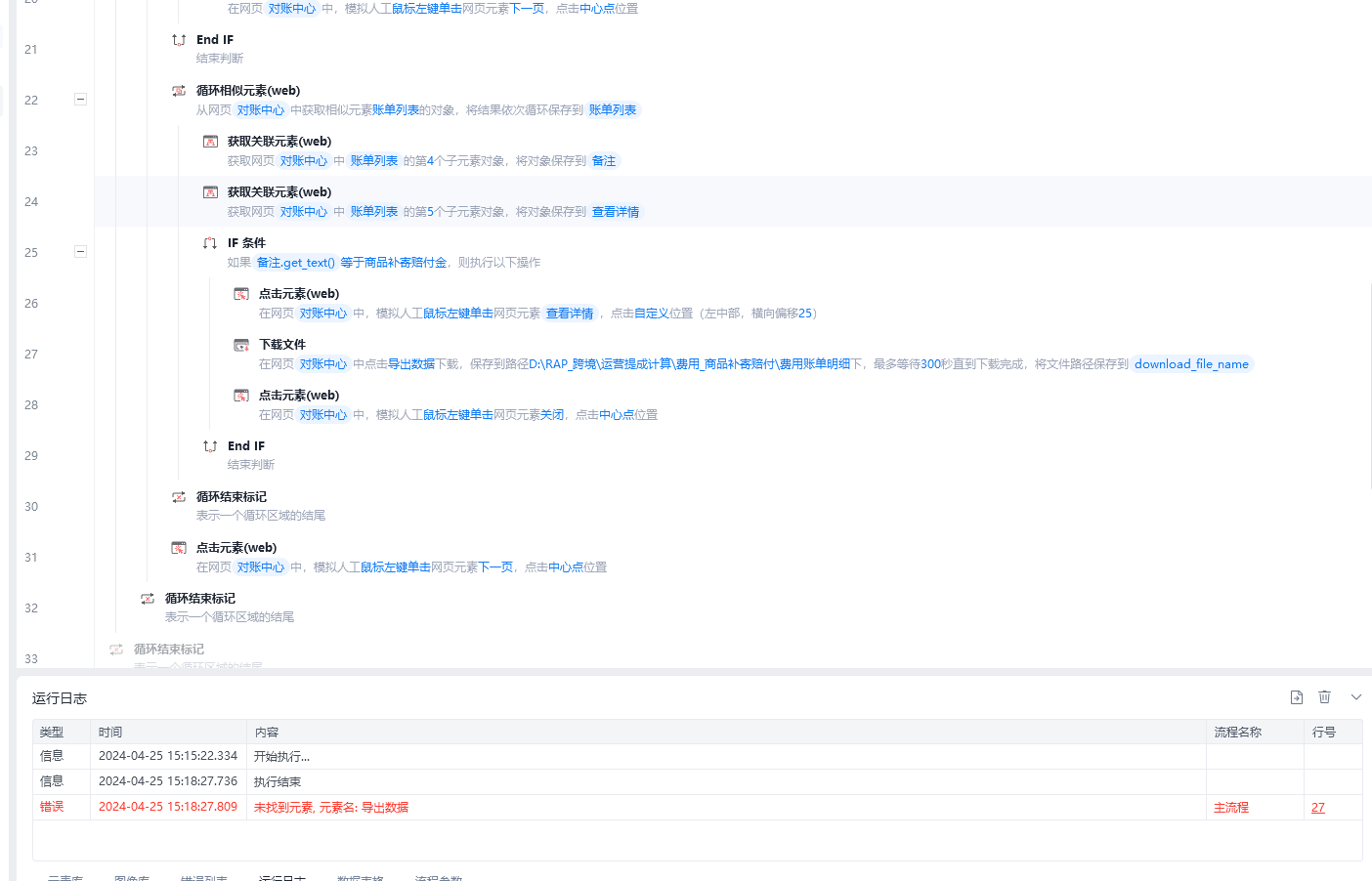Click line number 30 in the gutter
The image size is (1372, 881).
click(31, 507)
